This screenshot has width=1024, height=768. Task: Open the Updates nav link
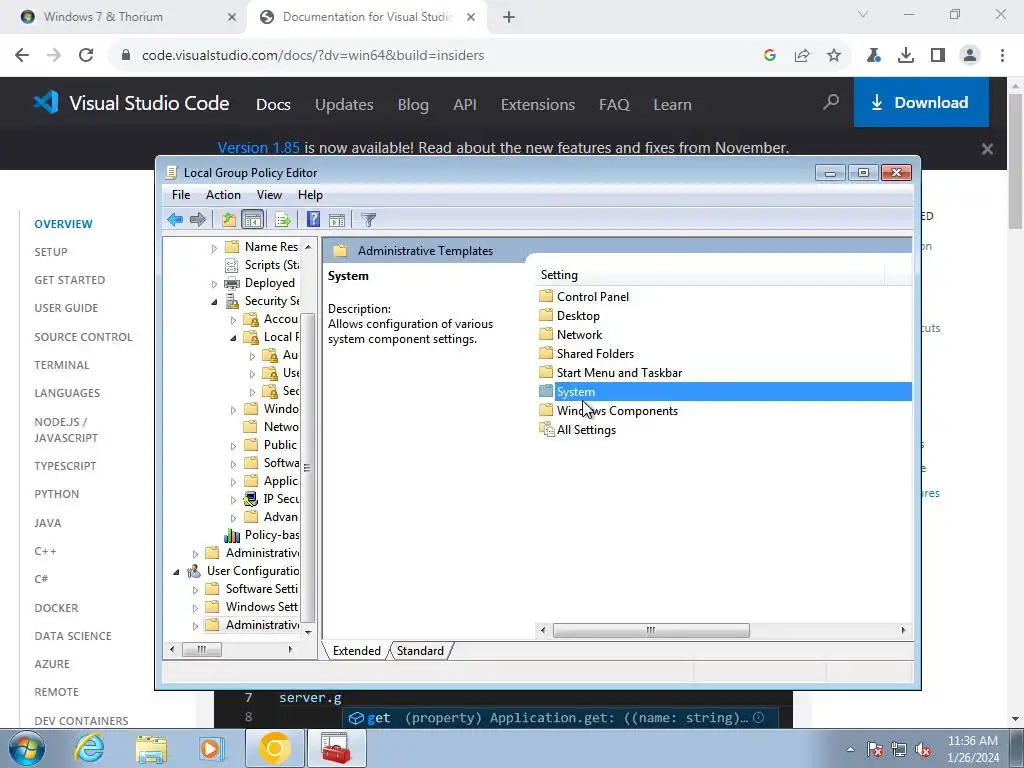(x=344, y=104)
